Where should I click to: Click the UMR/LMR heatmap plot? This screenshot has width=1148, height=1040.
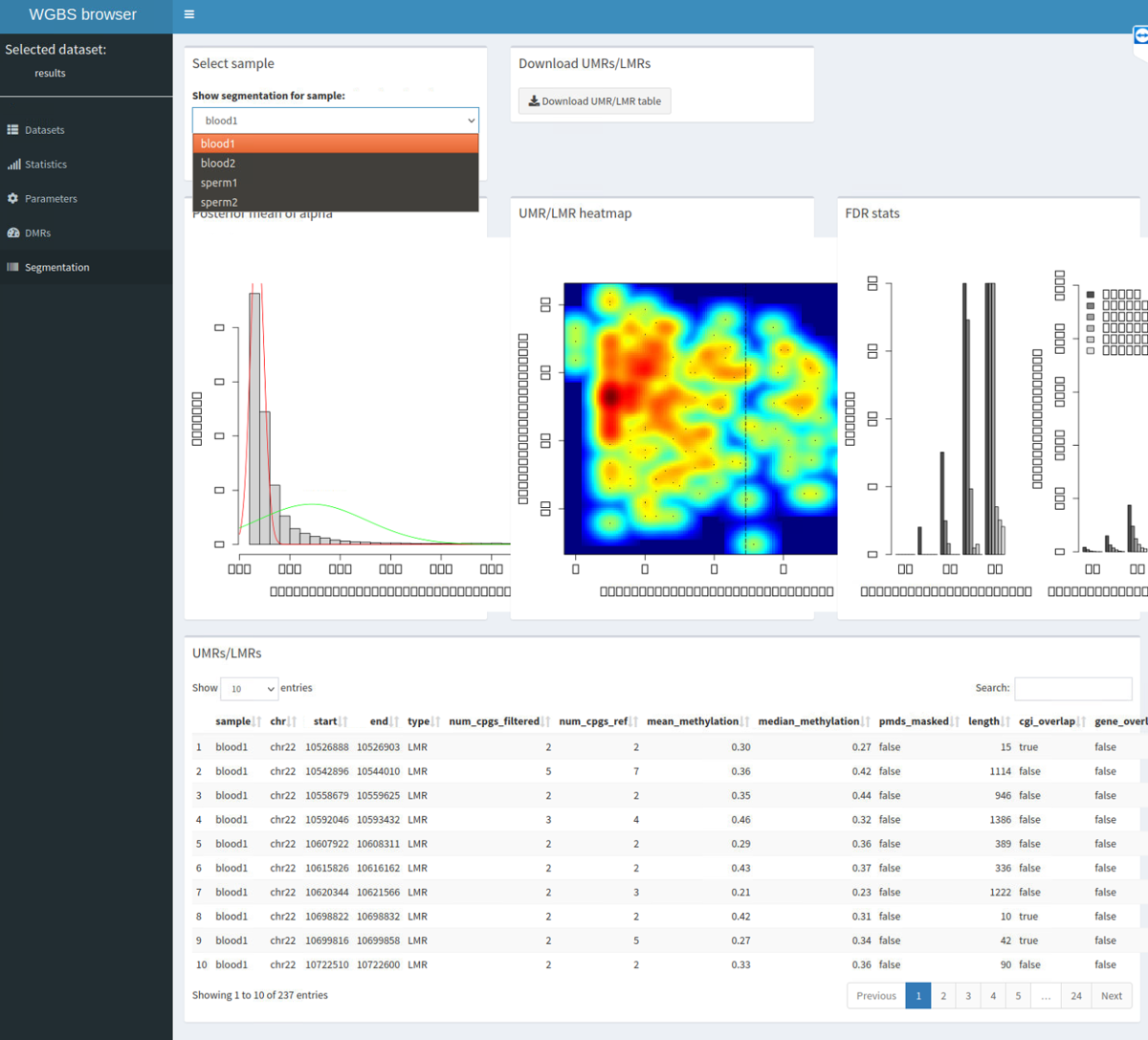700,418
